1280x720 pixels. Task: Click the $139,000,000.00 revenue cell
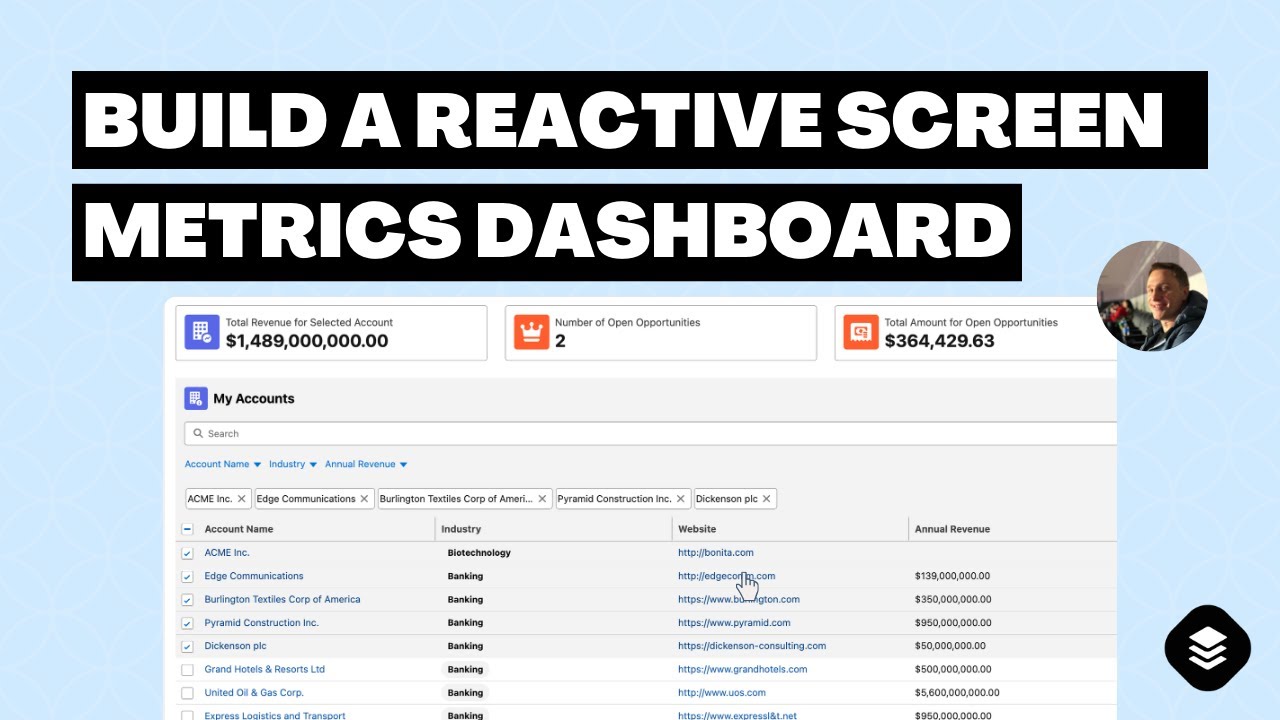(x=953, y=576)
